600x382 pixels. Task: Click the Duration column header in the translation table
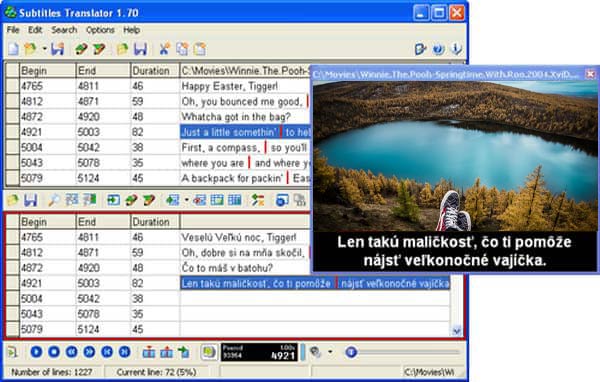155,222
